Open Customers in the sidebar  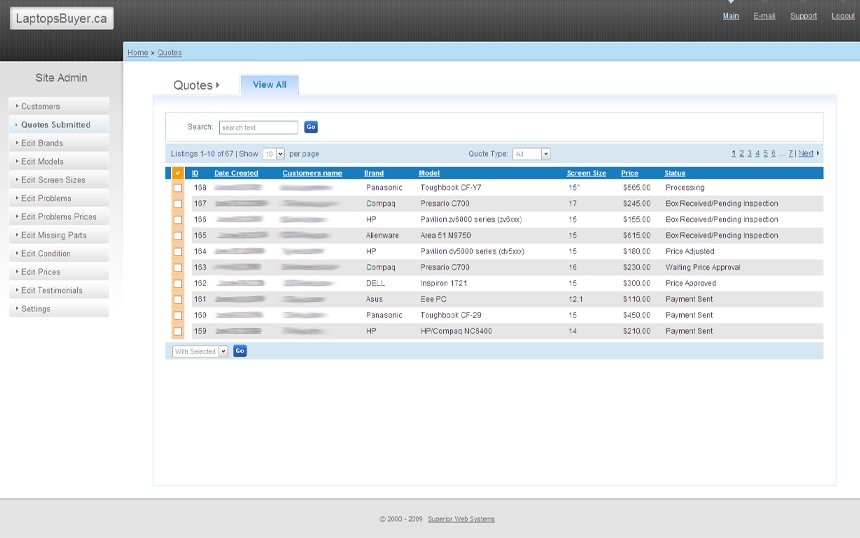click(x=59, y=106)
